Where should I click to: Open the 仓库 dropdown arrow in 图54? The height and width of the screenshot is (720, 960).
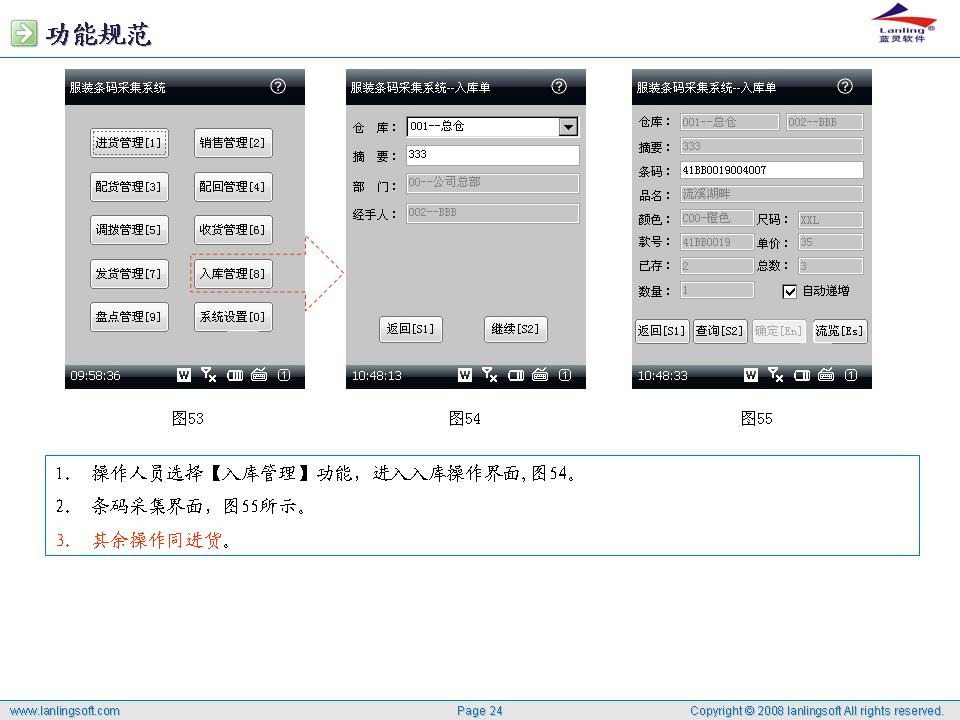pos(568,127)
